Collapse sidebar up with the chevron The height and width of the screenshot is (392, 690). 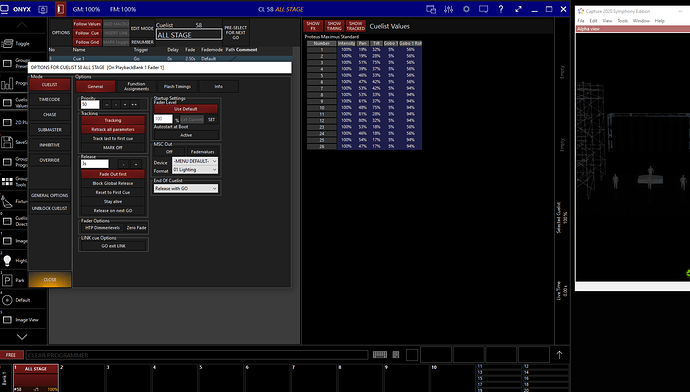pos(22,25)
